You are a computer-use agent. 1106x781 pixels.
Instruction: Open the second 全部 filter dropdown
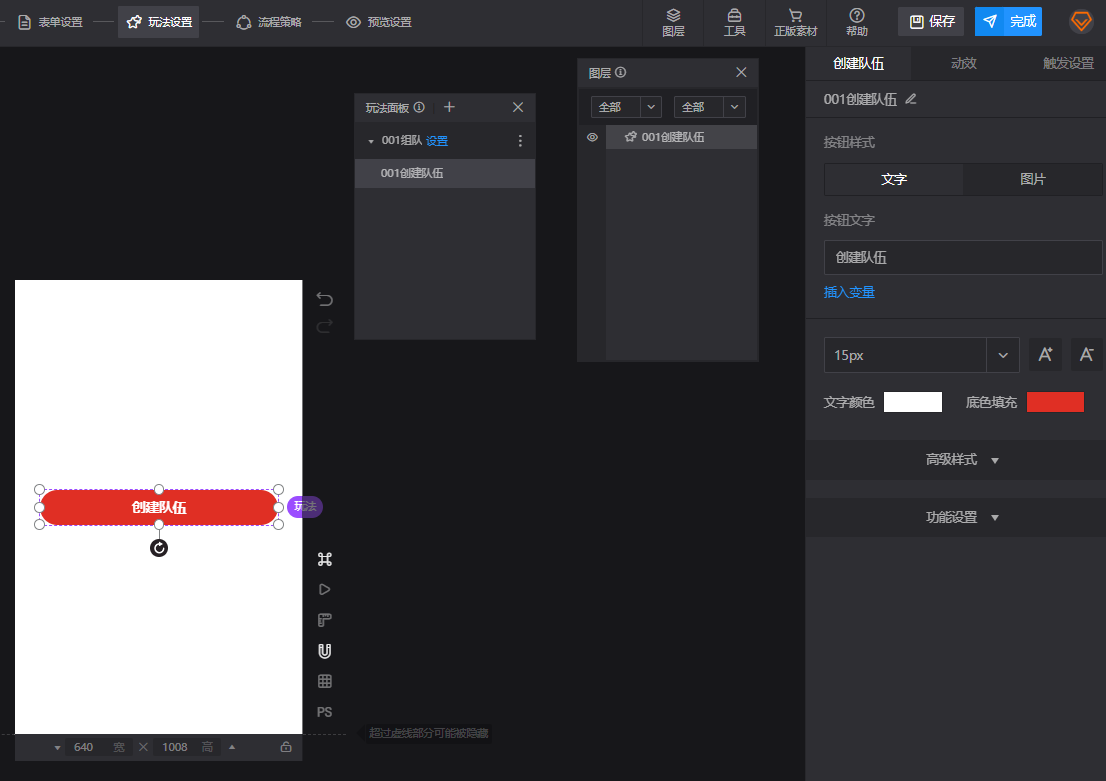710,107
